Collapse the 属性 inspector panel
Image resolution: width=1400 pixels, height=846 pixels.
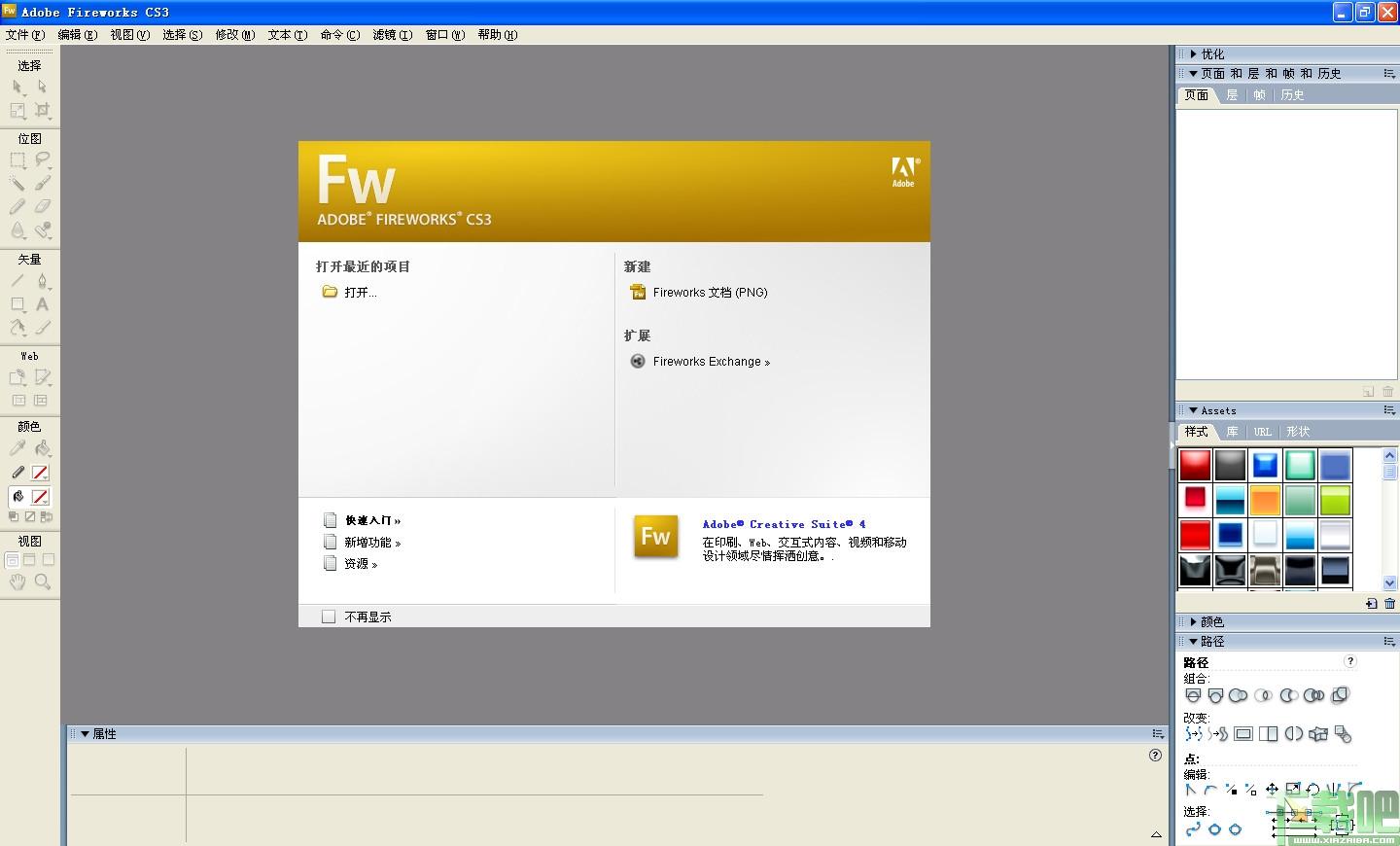click(86, 734)
